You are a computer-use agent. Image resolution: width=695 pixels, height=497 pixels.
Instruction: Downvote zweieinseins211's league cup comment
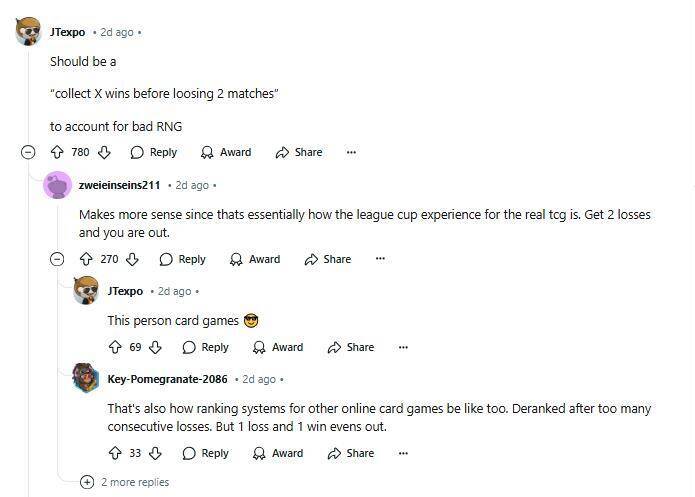[133, 259]
